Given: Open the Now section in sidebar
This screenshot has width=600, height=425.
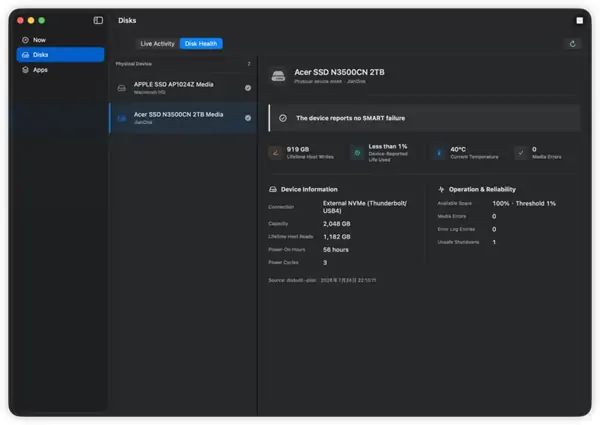Looking at the screenshot, I should [x=60, y=40].
